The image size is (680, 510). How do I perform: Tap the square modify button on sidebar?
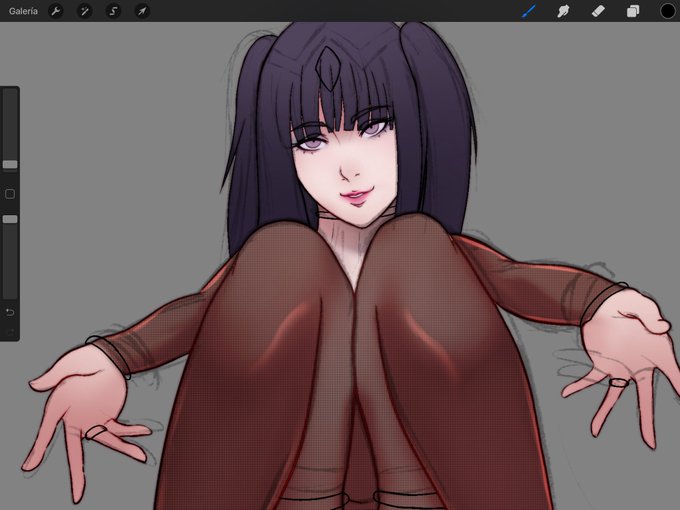click(10, 194)
